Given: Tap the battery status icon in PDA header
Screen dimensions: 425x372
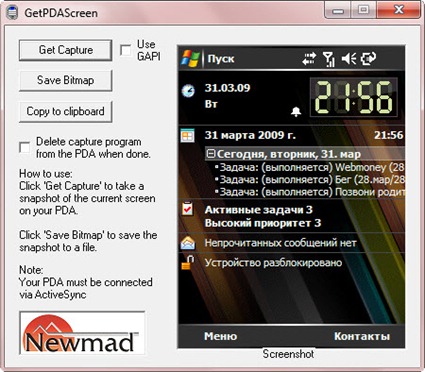Looking at the screenshot, I should click(x=368, y=59).
